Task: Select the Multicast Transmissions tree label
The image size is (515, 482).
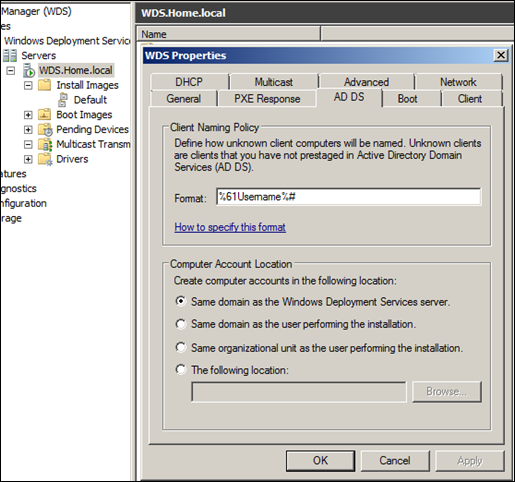Action: (93, 144)
